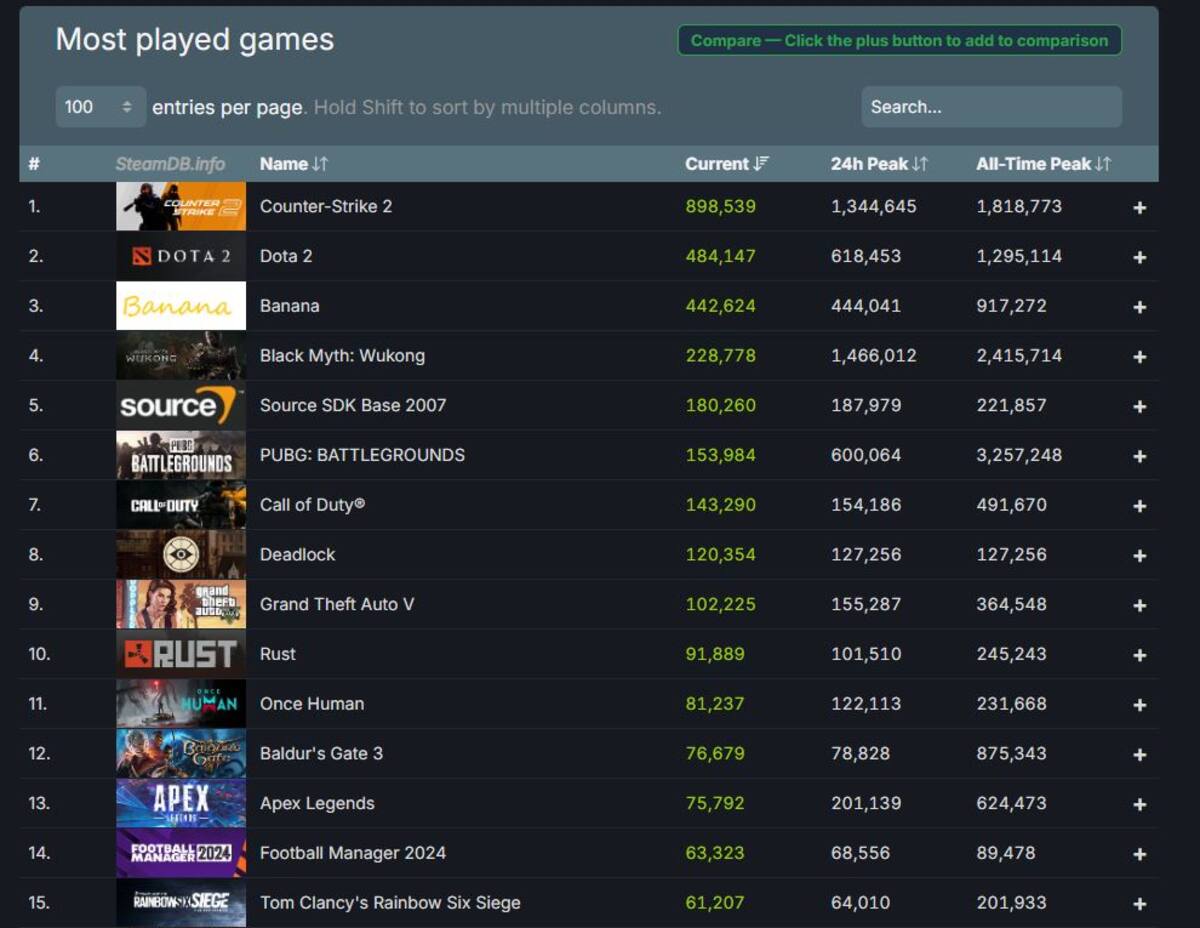Click the Source SDK Base 2007 thumbnail
The width and height of the screenshot is (1200, 928).
coord(181,405)
